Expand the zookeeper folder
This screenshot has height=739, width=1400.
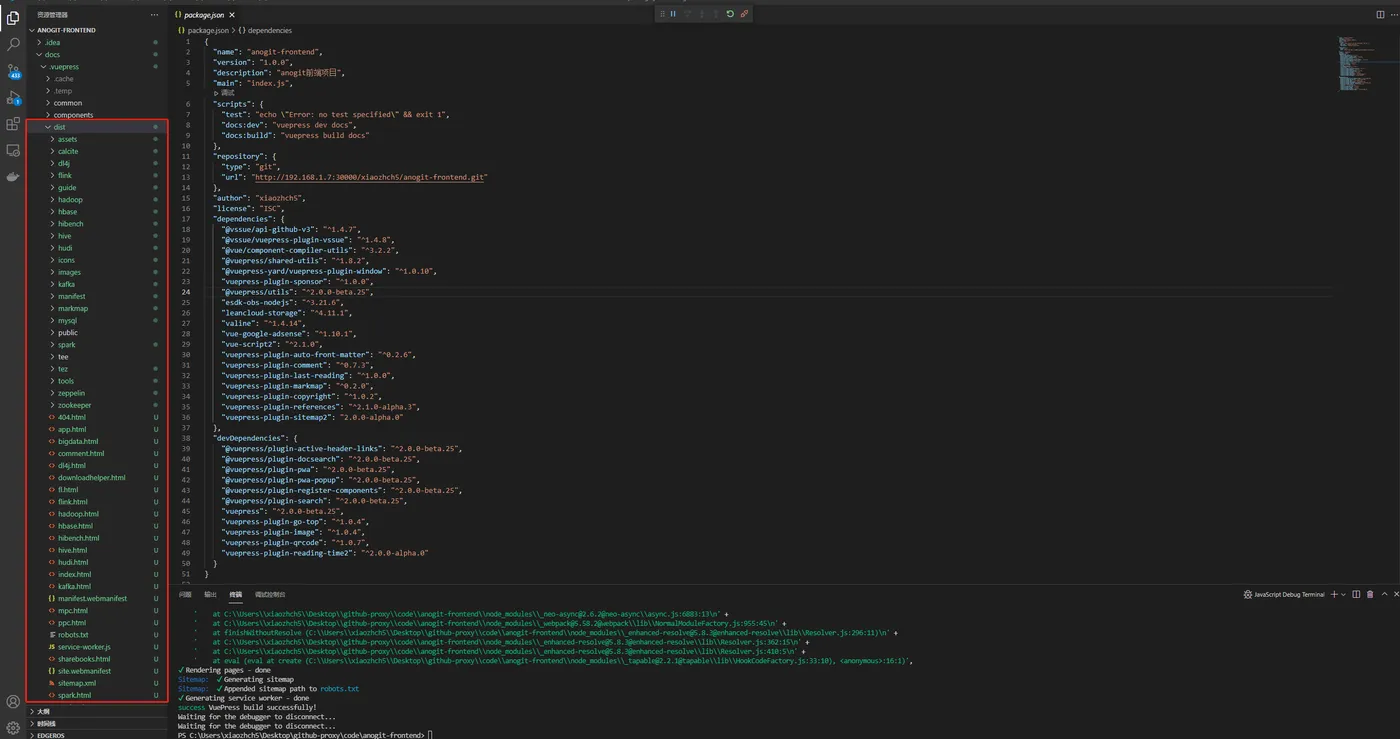[74, 405]
